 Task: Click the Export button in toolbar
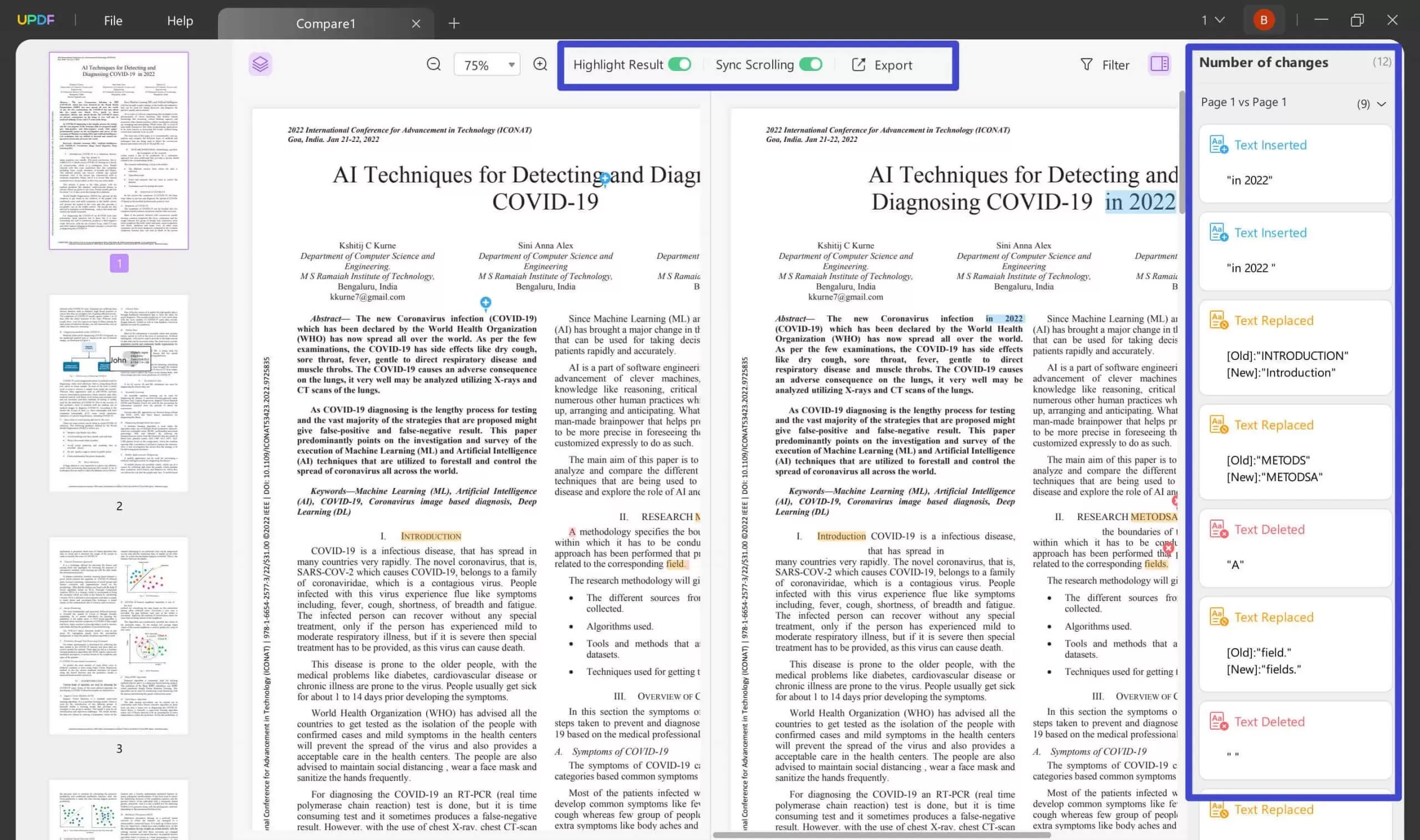[883, 64]
